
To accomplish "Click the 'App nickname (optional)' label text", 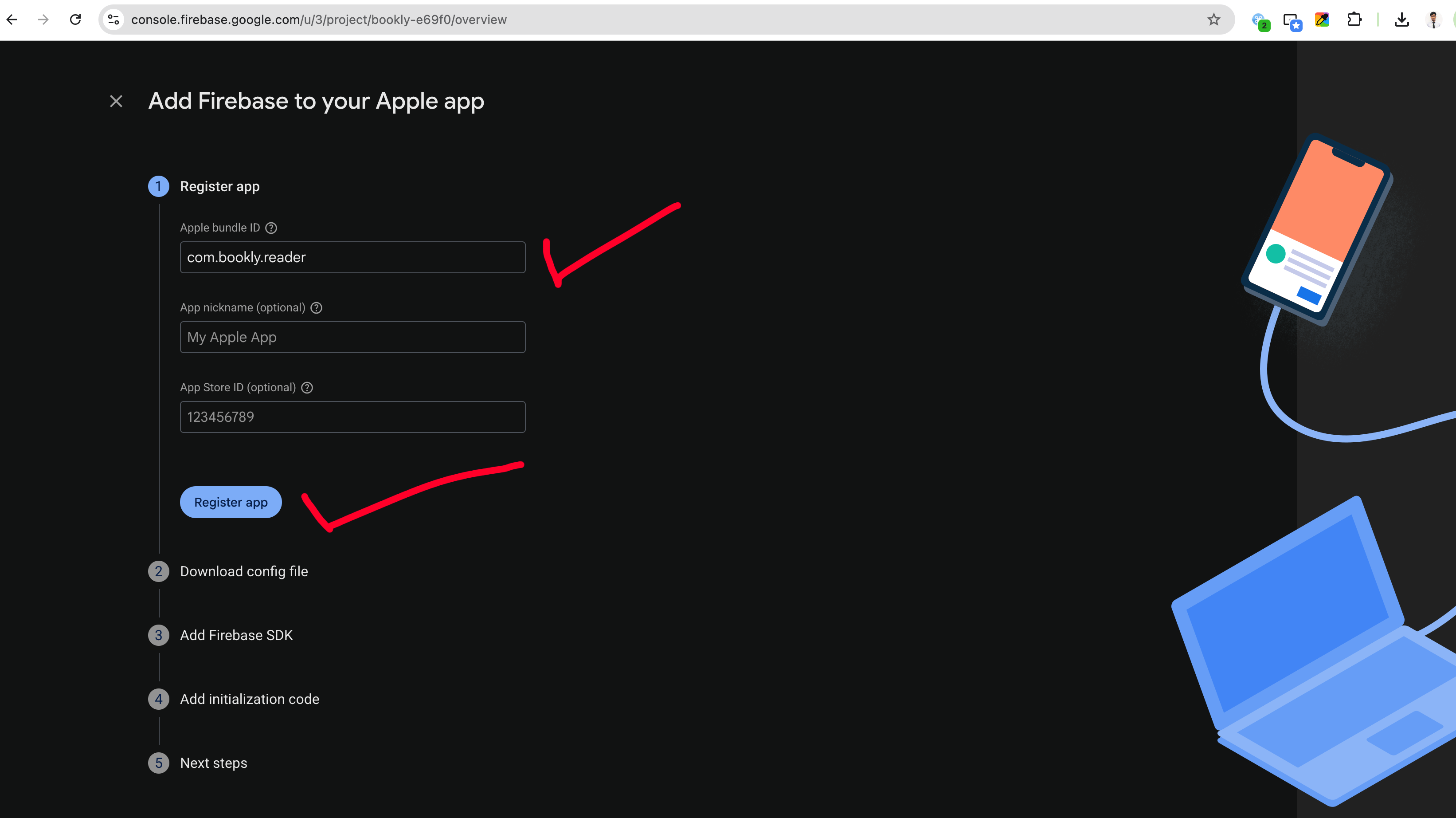I will point(243,308).
